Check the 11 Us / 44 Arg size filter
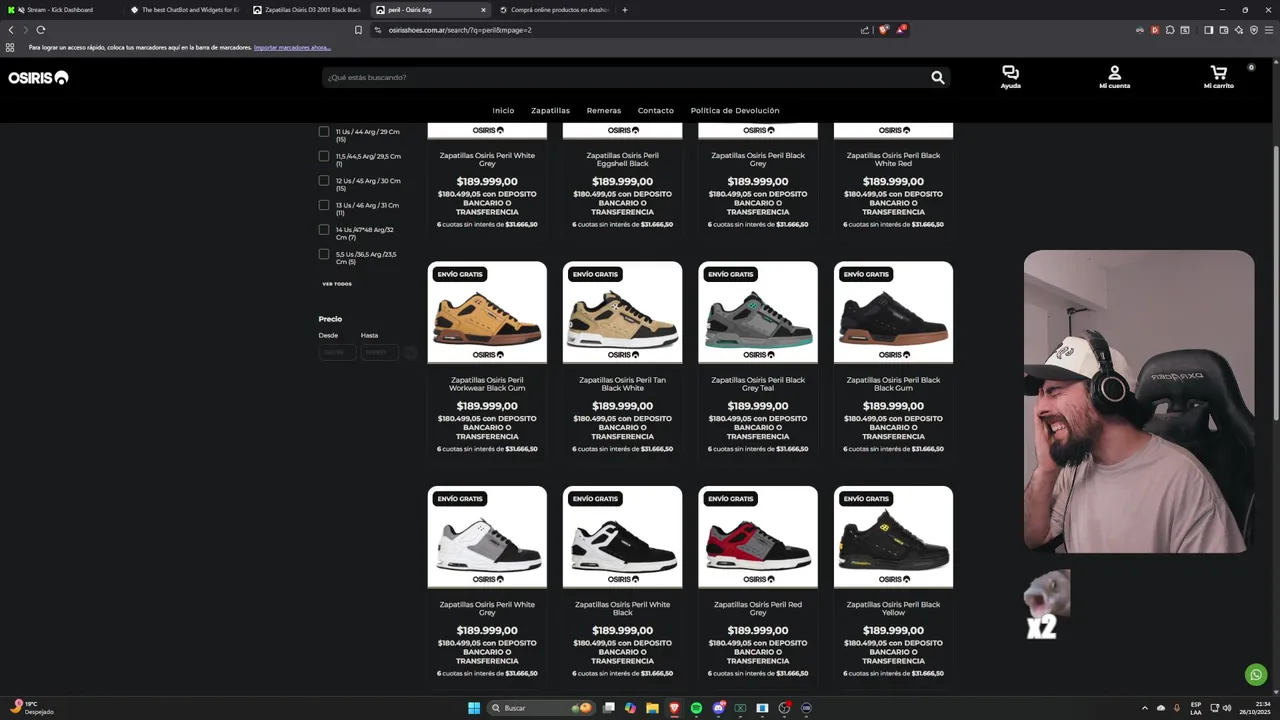 pyautogui.click(x=323, y=131)
